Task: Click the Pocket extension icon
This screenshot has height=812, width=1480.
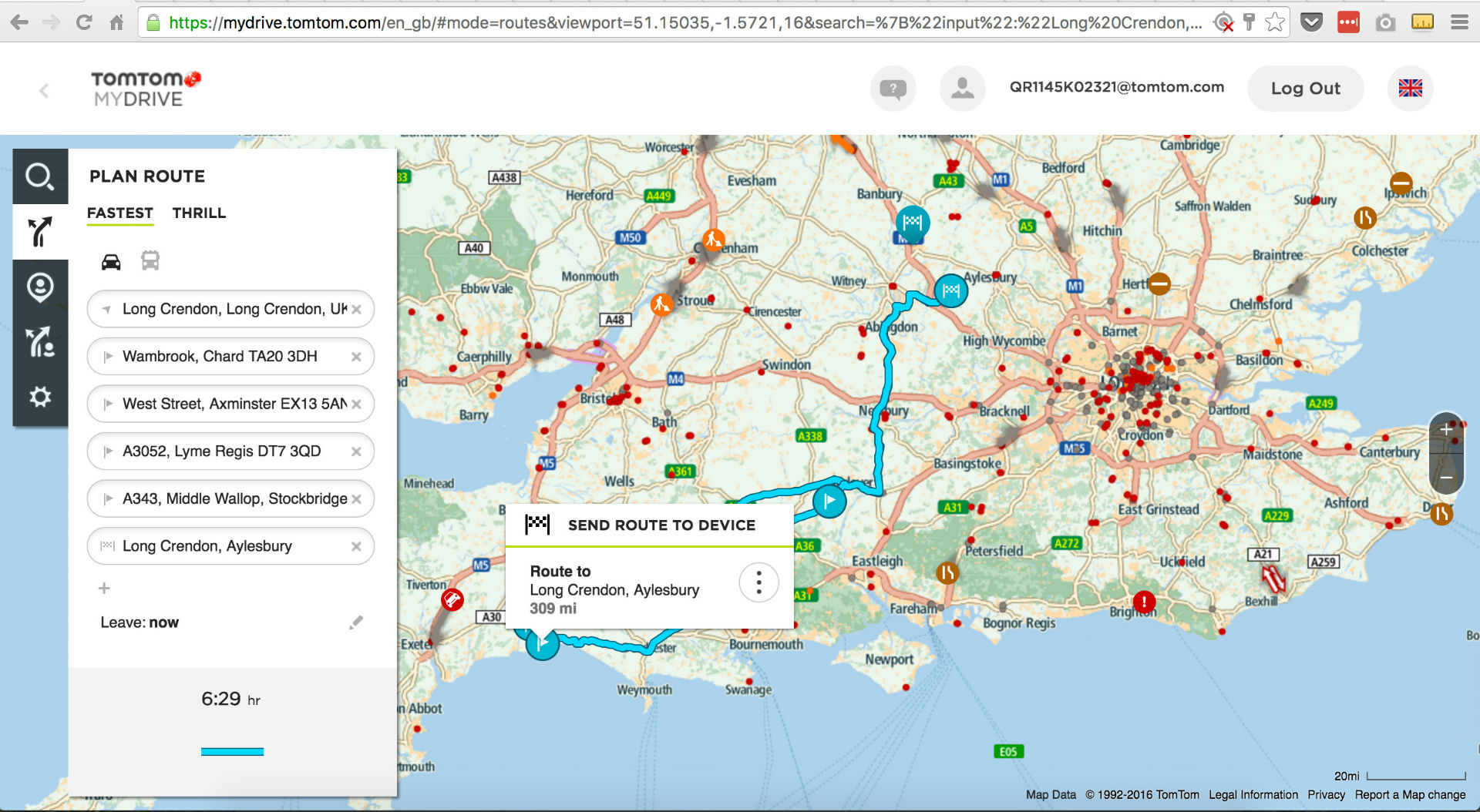Action: pyautogui.click(x=1311, y=22)
